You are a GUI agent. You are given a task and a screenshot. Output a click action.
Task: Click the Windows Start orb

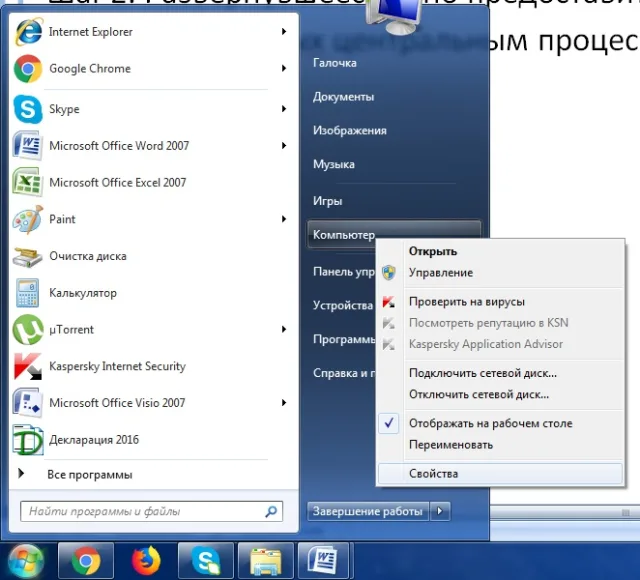[x=26, y=561]
